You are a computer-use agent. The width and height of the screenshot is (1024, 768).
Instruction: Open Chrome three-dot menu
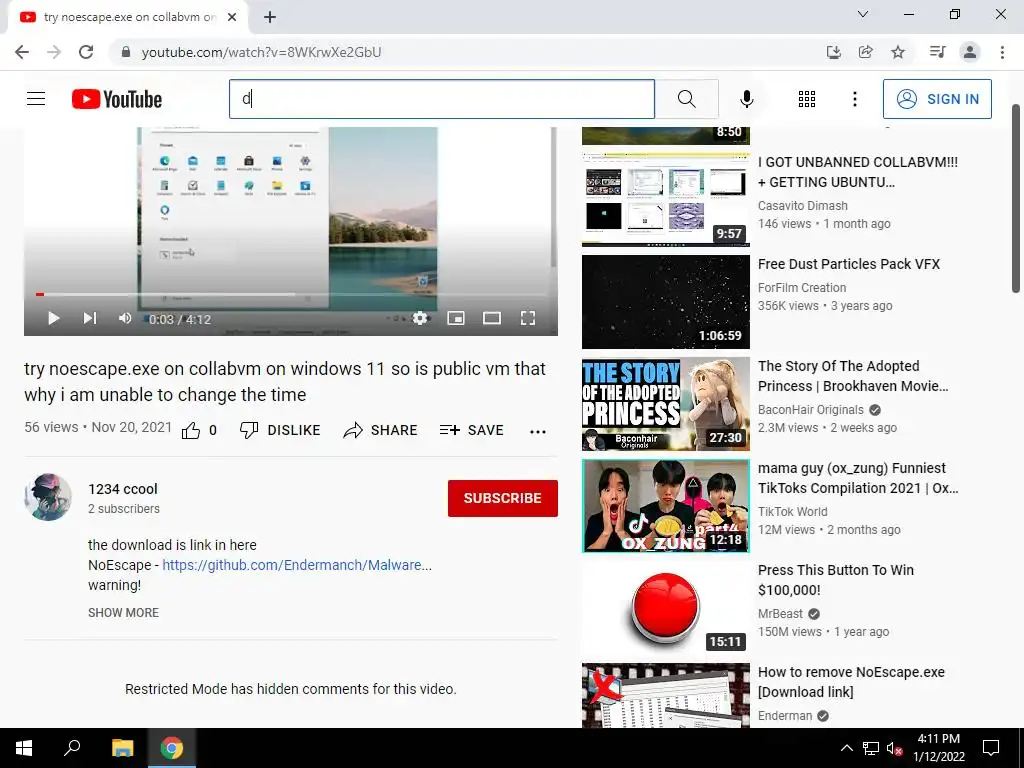[x=1002, y=52]
